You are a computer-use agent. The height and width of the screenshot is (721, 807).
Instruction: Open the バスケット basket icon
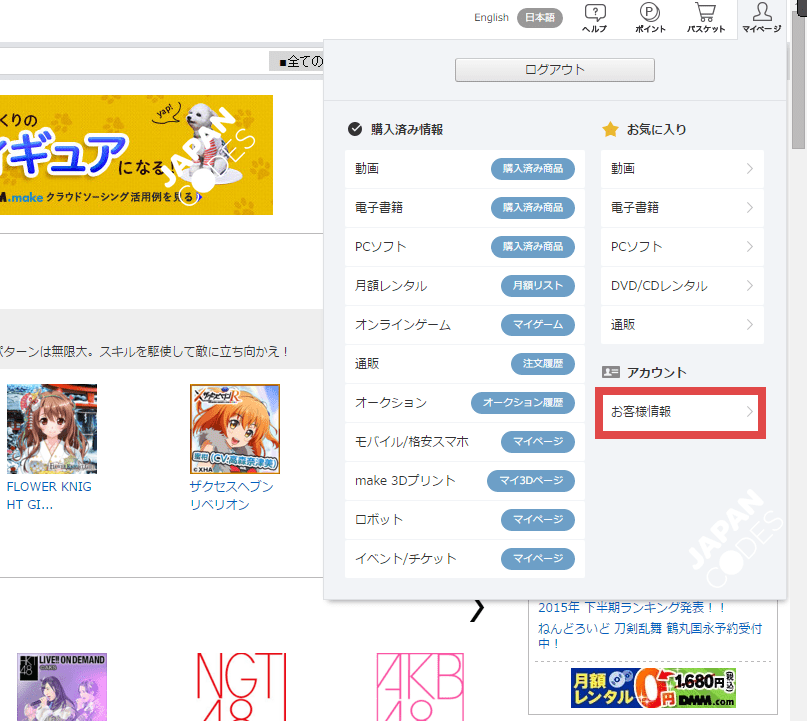pyautogui.click(x=706, y=18)
